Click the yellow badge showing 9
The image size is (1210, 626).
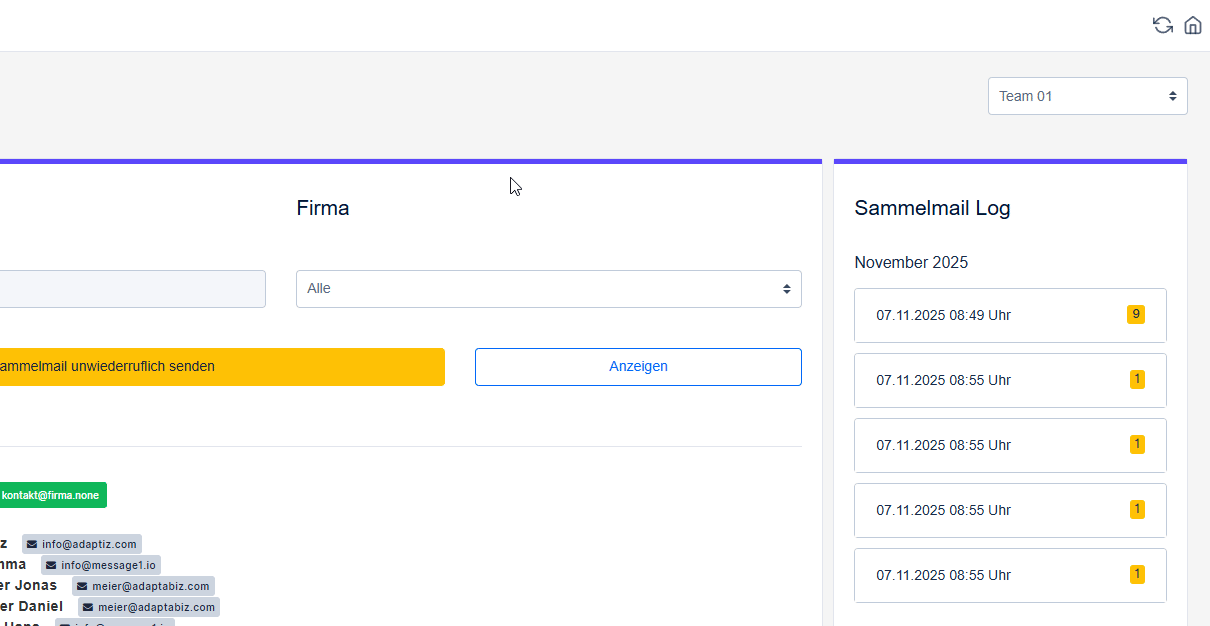click(1135, 314)
